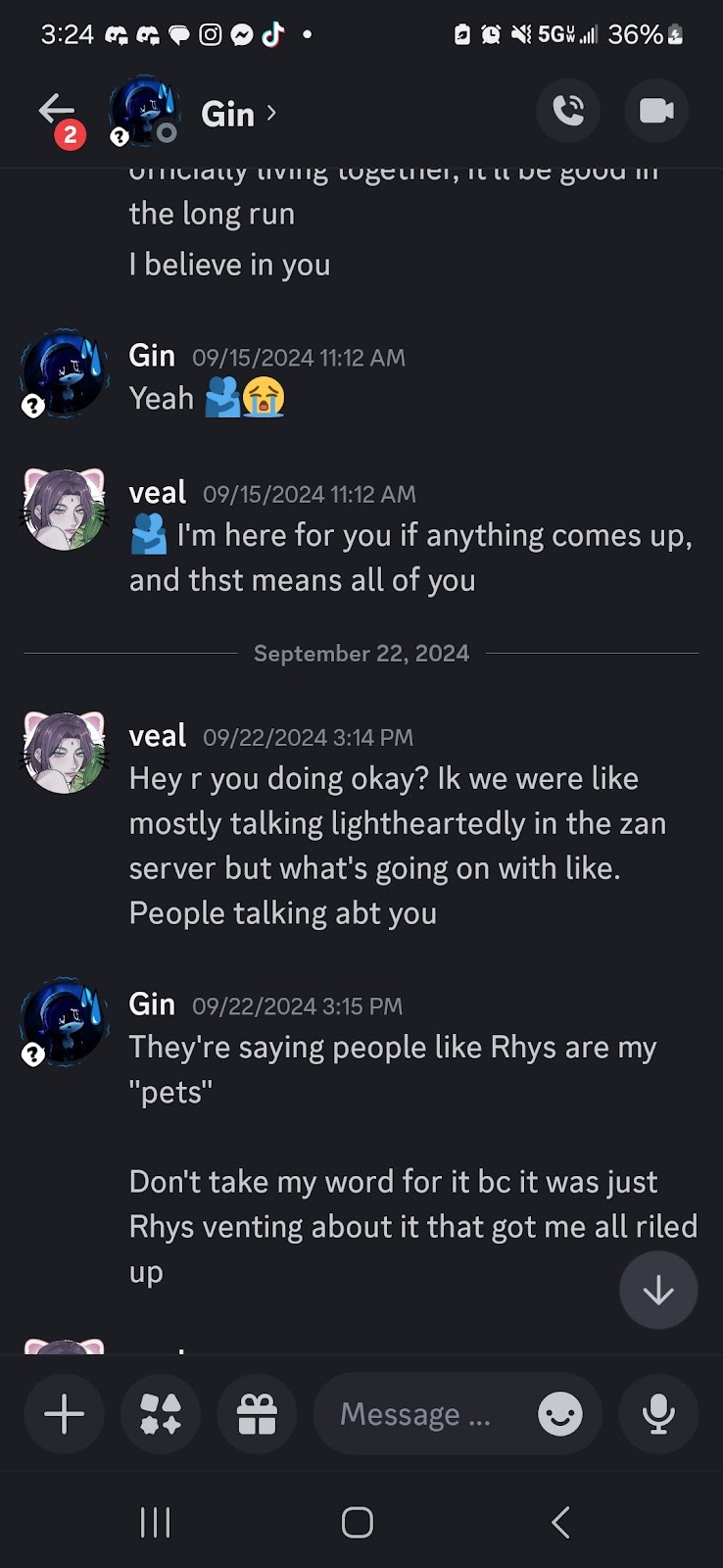Start a voice call with Gin
This screenshot has height=1568, width=723.
568,111
